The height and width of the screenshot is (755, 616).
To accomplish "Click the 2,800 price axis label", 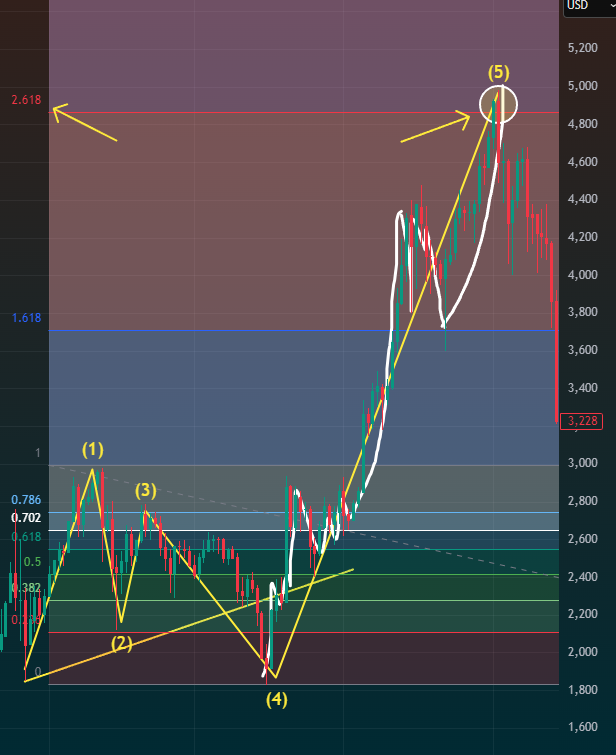I will (x=583, y=501).
